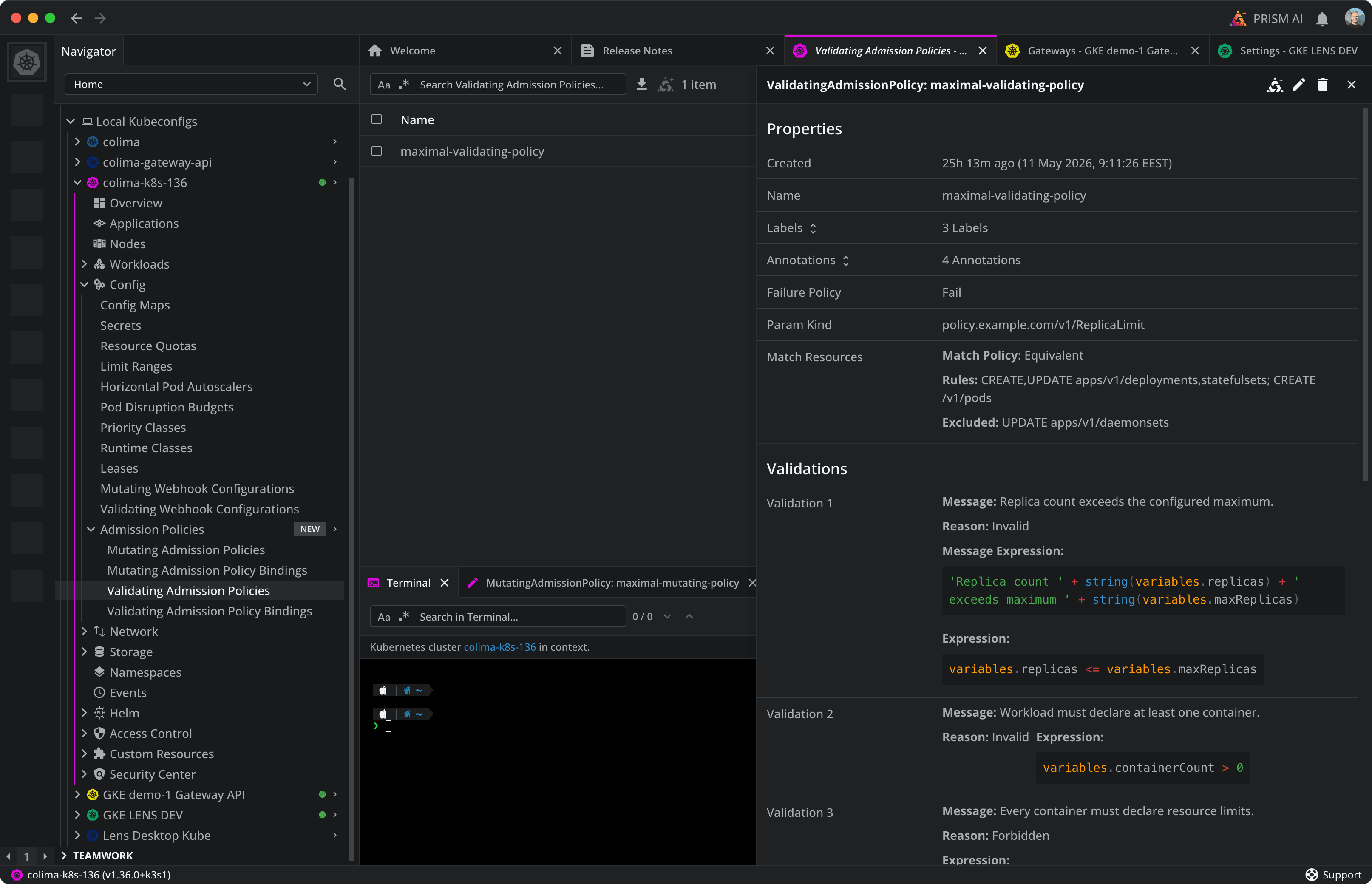Click the Navigator tree scrollbar
This screenshot has height=884, width=1372.
point(351,519)
